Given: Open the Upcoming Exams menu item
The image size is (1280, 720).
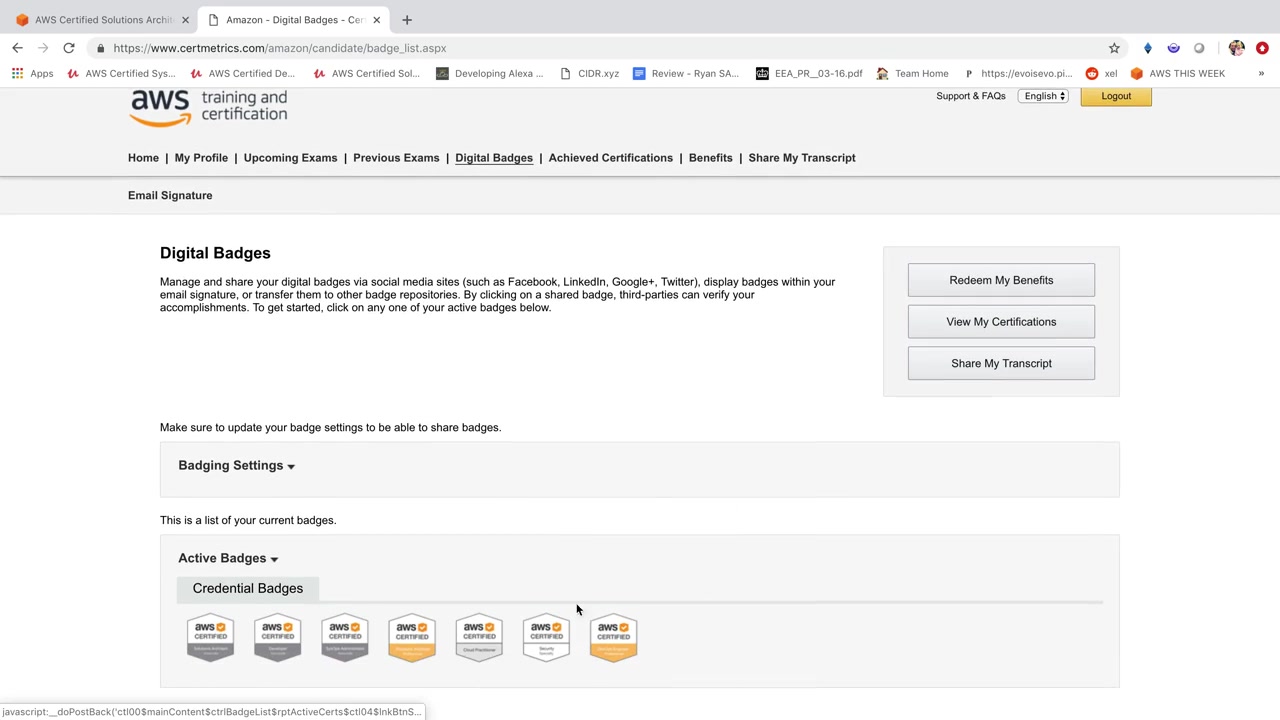Looking at the screenshot, I should click(290, 158).
